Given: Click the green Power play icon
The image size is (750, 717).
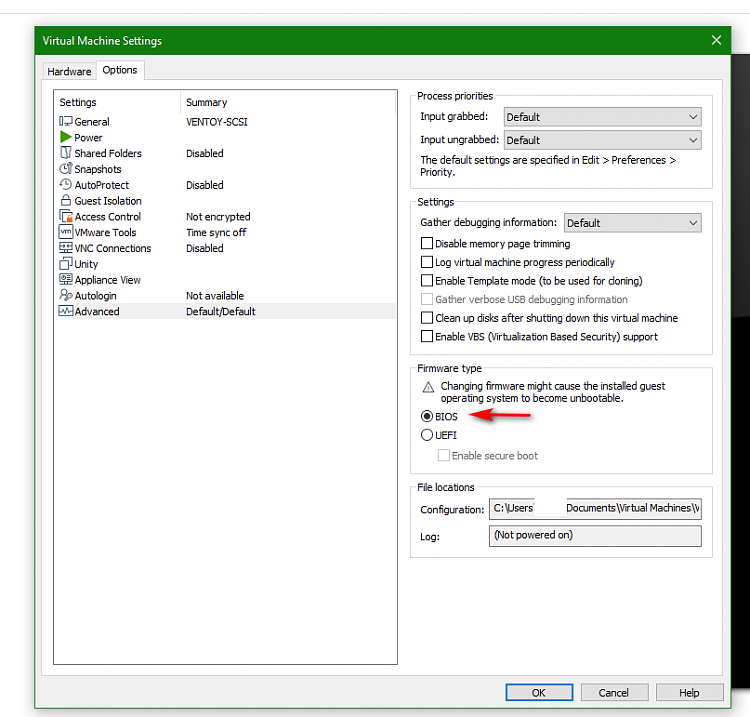Looking at the screenshot, I should click(66, 137).
